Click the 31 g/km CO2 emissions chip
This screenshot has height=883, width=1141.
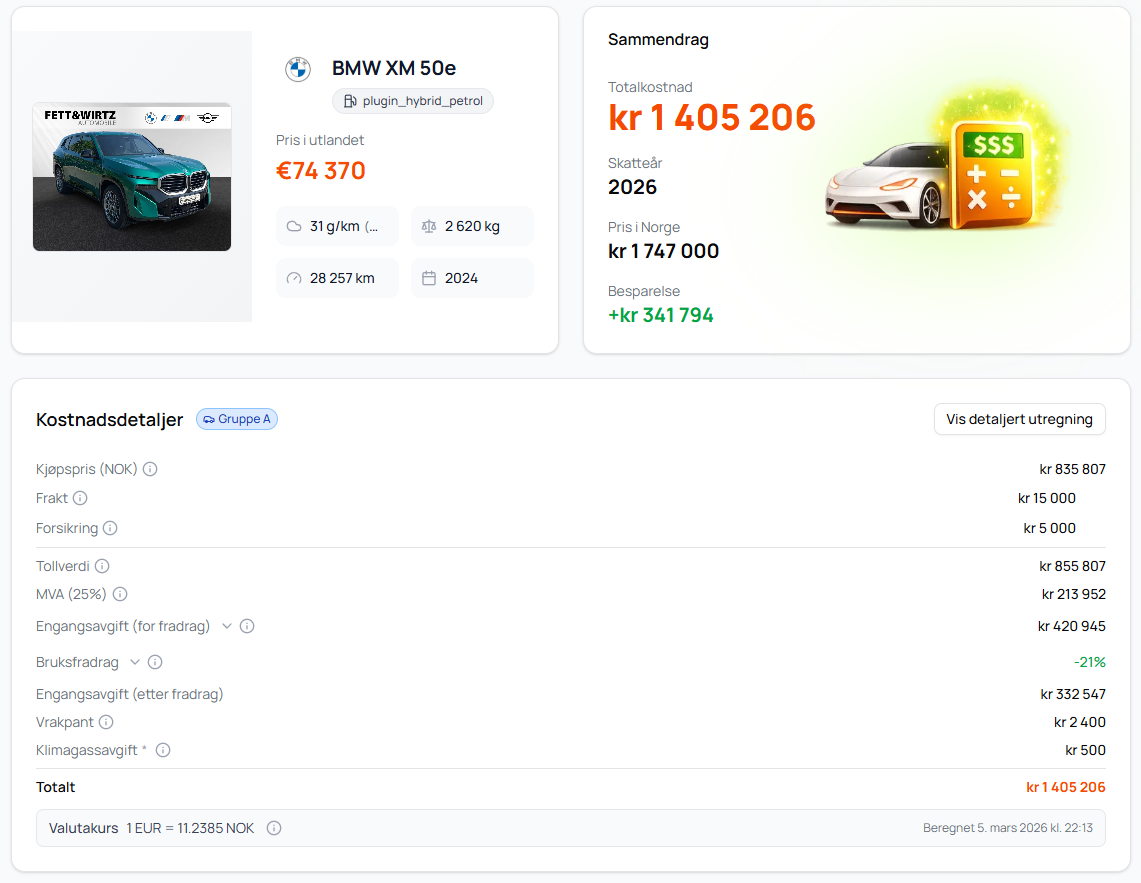[x=337, y=226]
